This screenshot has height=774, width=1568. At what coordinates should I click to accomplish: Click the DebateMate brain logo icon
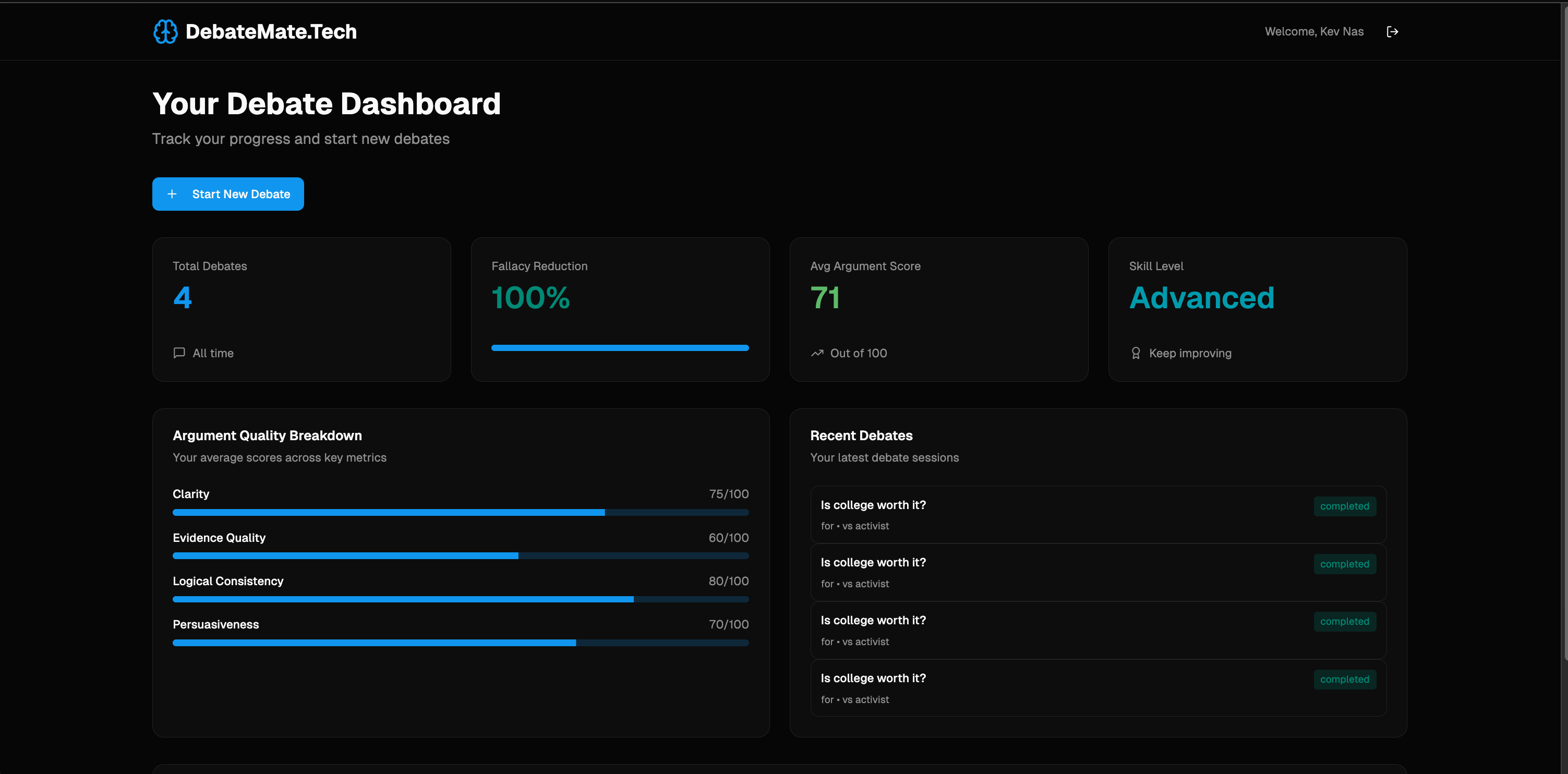tap(165, 32)
